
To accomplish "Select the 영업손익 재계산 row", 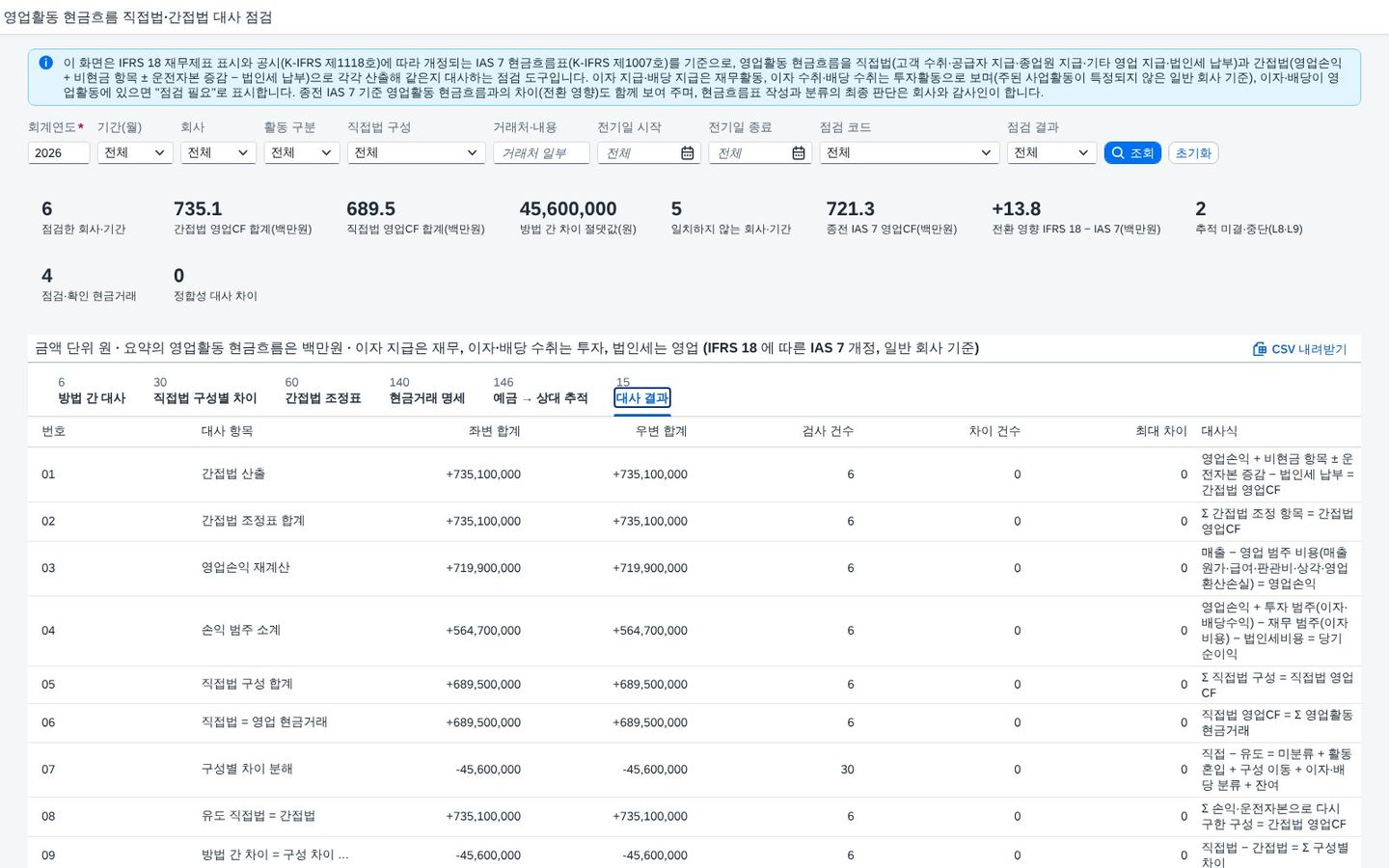I will [x=694, y=568].
